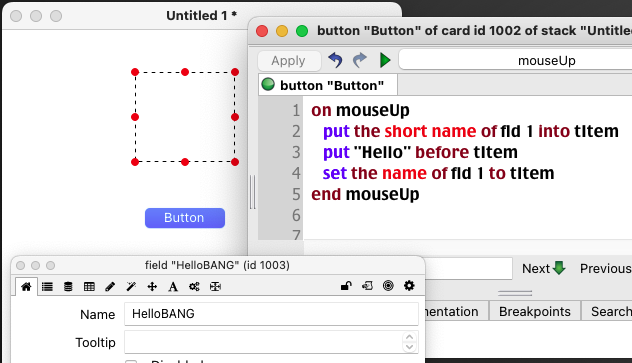Click gutter line number 4 in script editor
The width and height of the screenshot is (632, 363).
(x=296, y=173)
